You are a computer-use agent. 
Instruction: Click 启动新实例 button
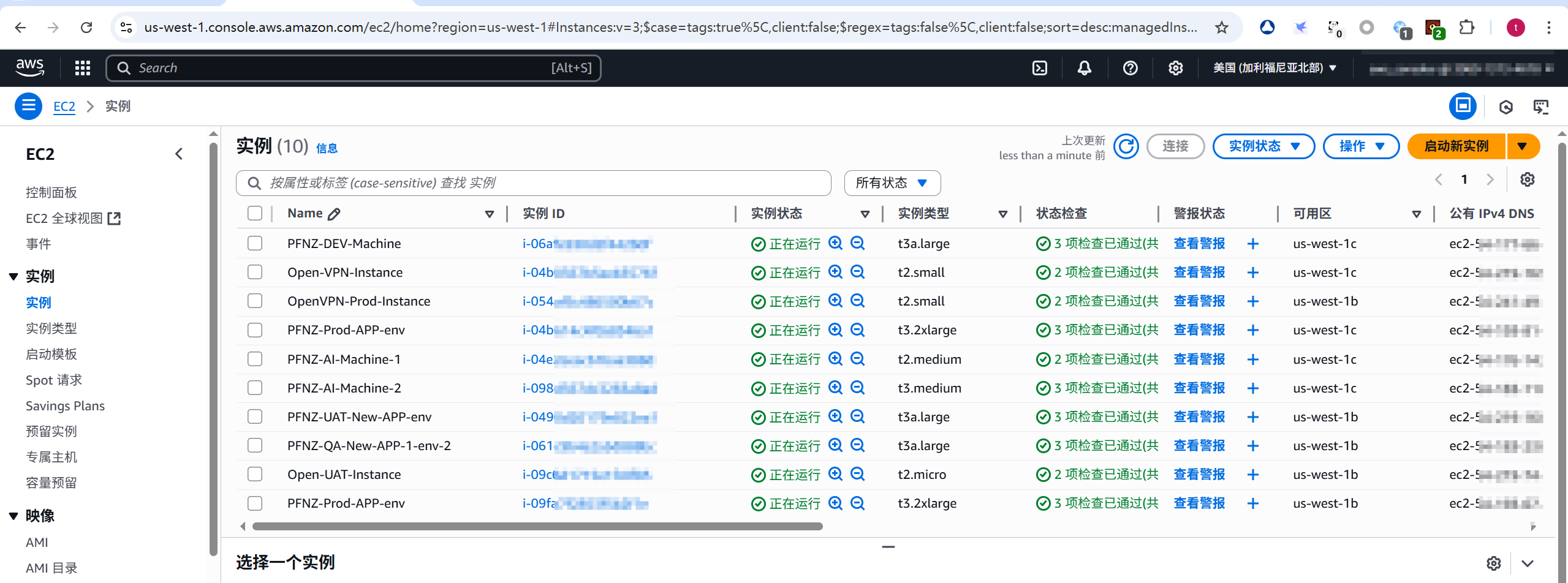[x=1456, y=146]
